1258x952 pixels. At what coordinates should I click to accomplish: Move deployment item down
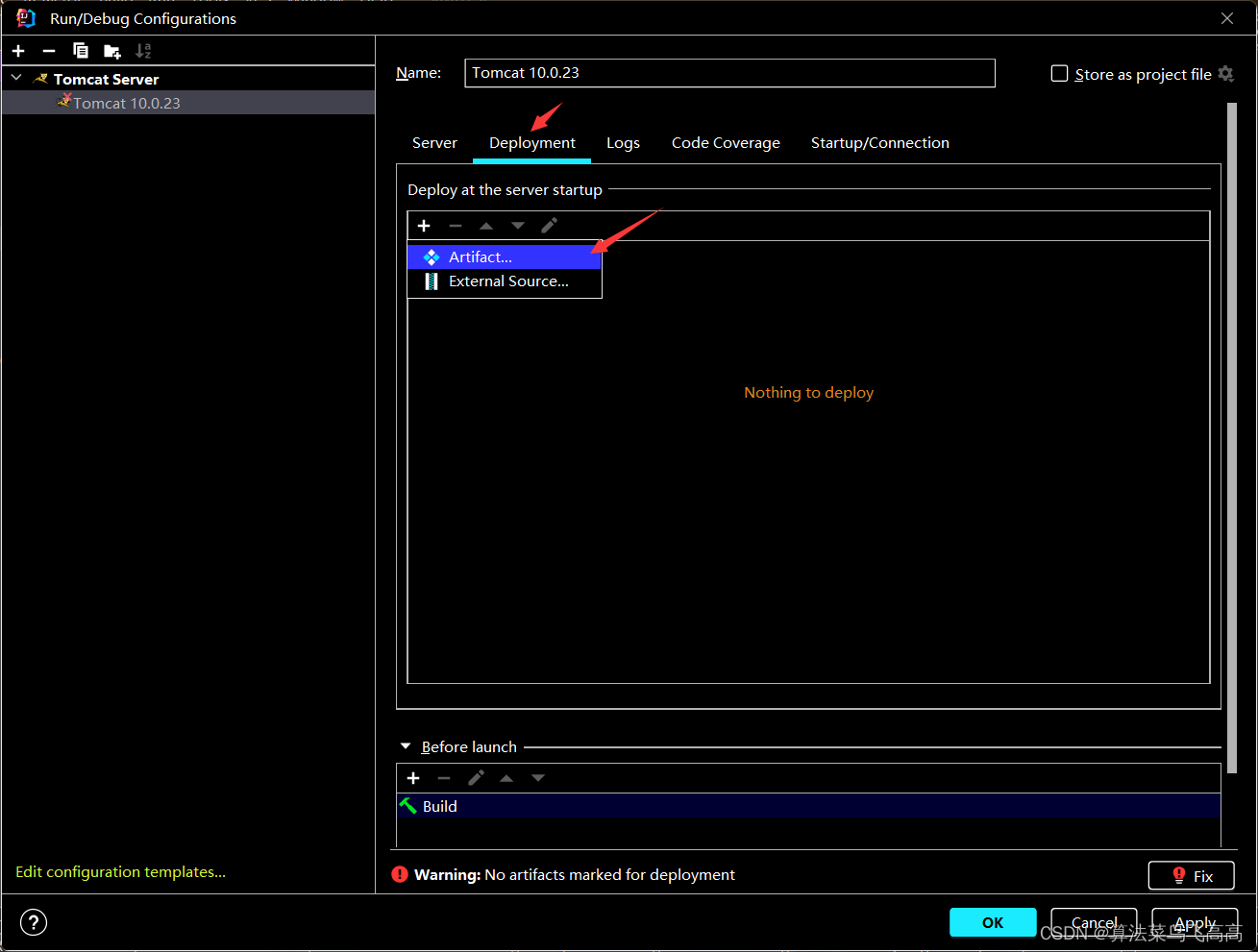[x=518, y=226]
